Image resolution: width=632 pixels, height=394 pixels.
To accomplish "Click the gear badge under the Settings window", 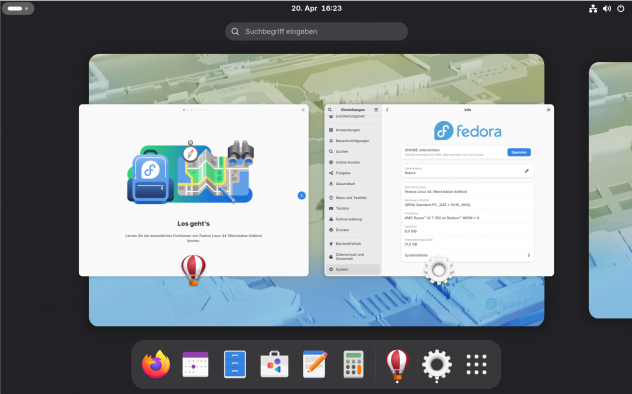I will [x=439, y=270].
